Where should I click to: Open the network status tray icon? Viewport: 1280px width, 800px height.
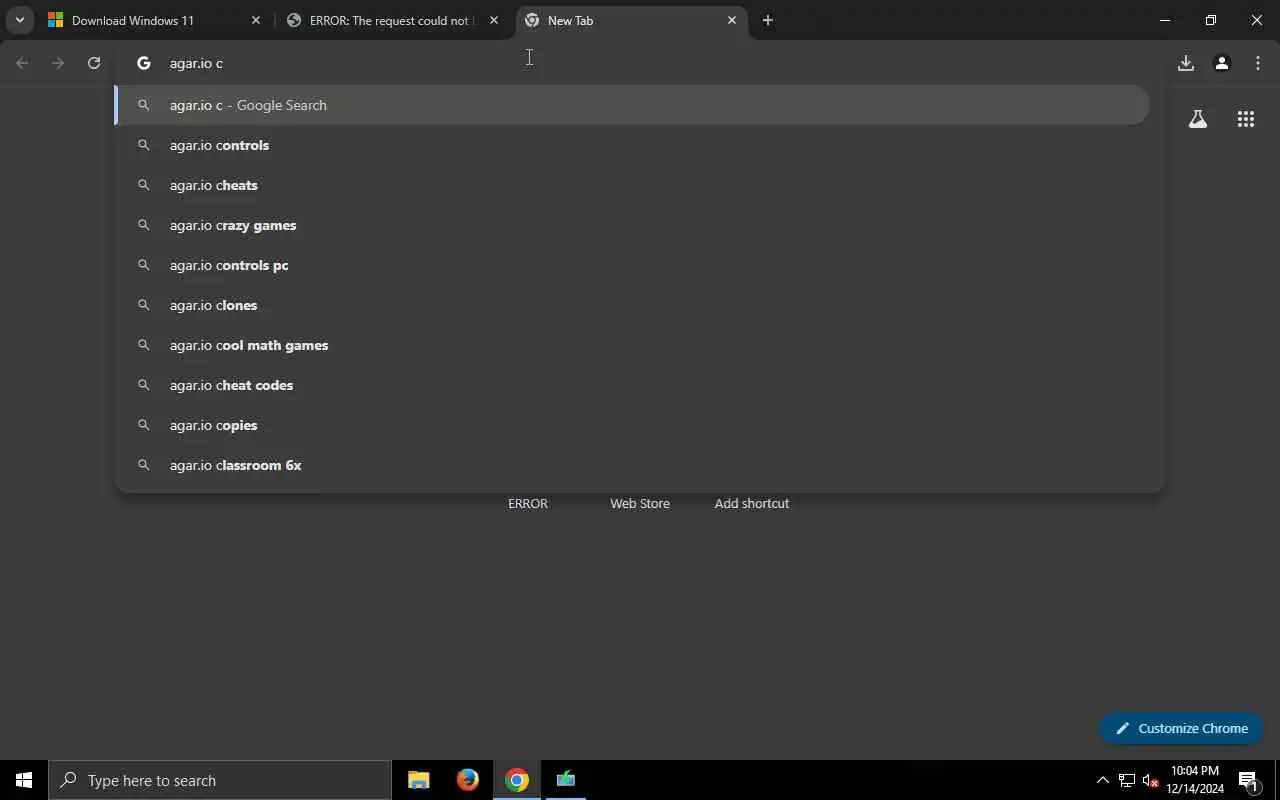(1127, 780)
